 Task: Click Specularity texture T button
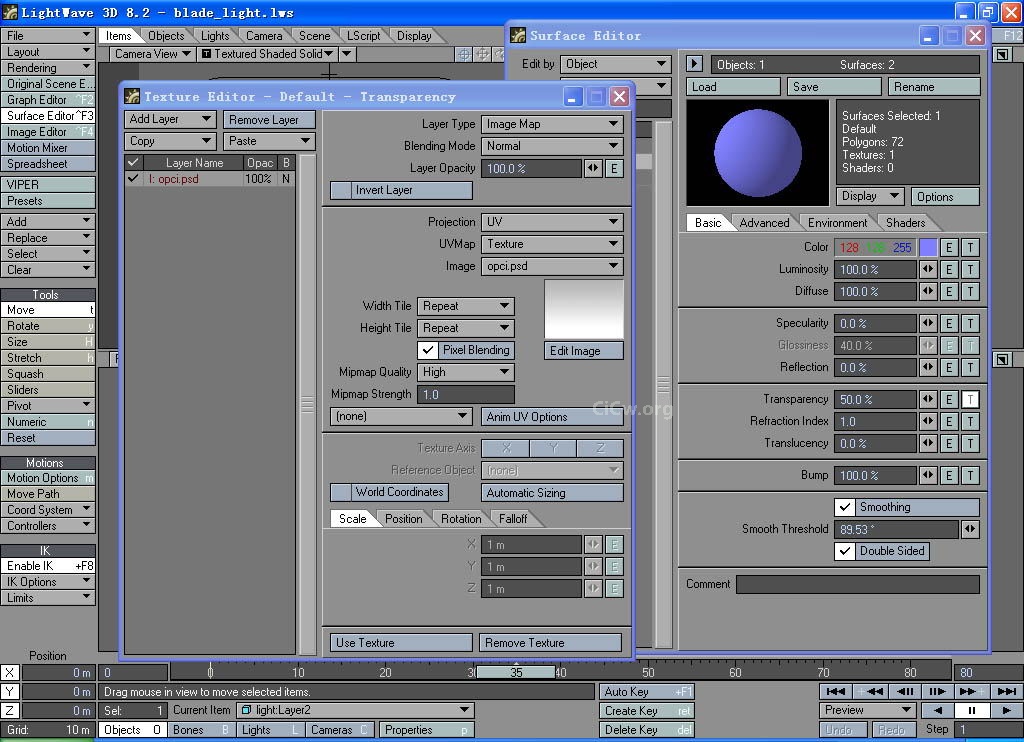click(x=970, y=323)
